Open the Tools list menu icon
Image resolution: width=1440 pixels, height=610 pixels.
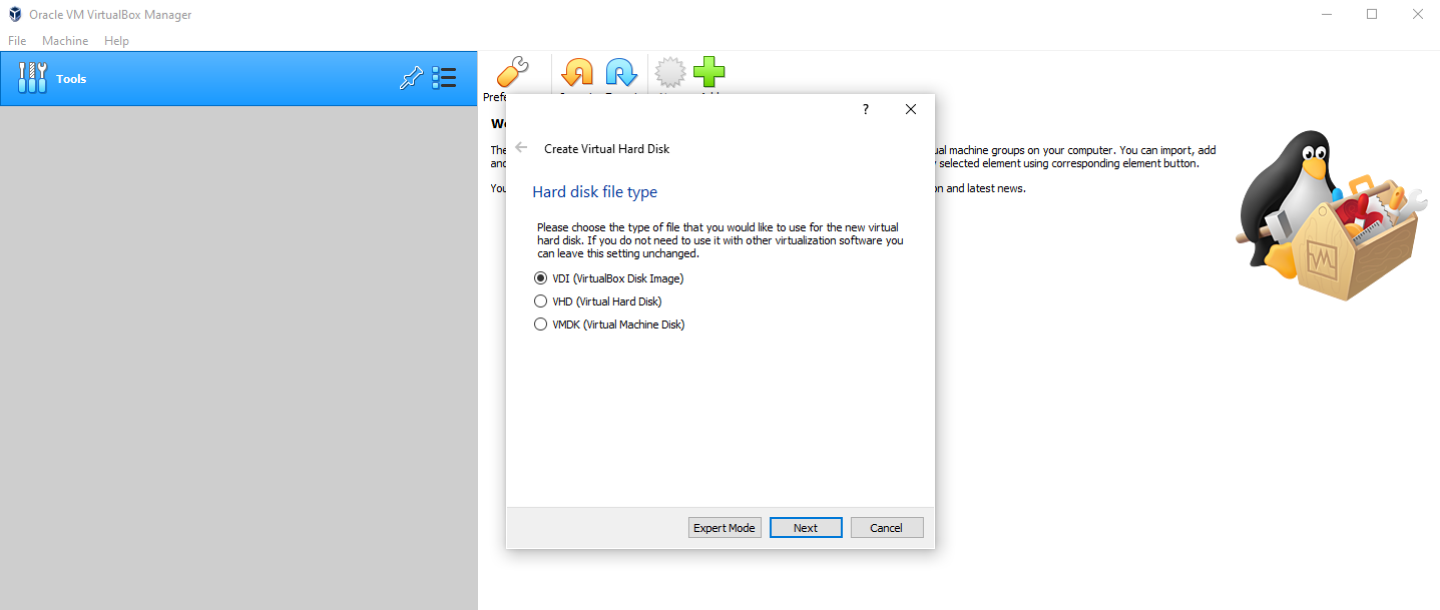[444, 78]
